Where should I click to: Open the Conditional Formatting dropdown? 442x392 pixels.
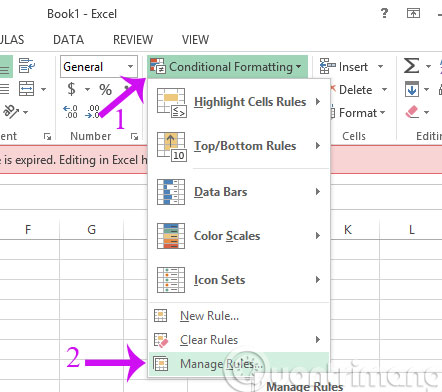coord(227,67)
